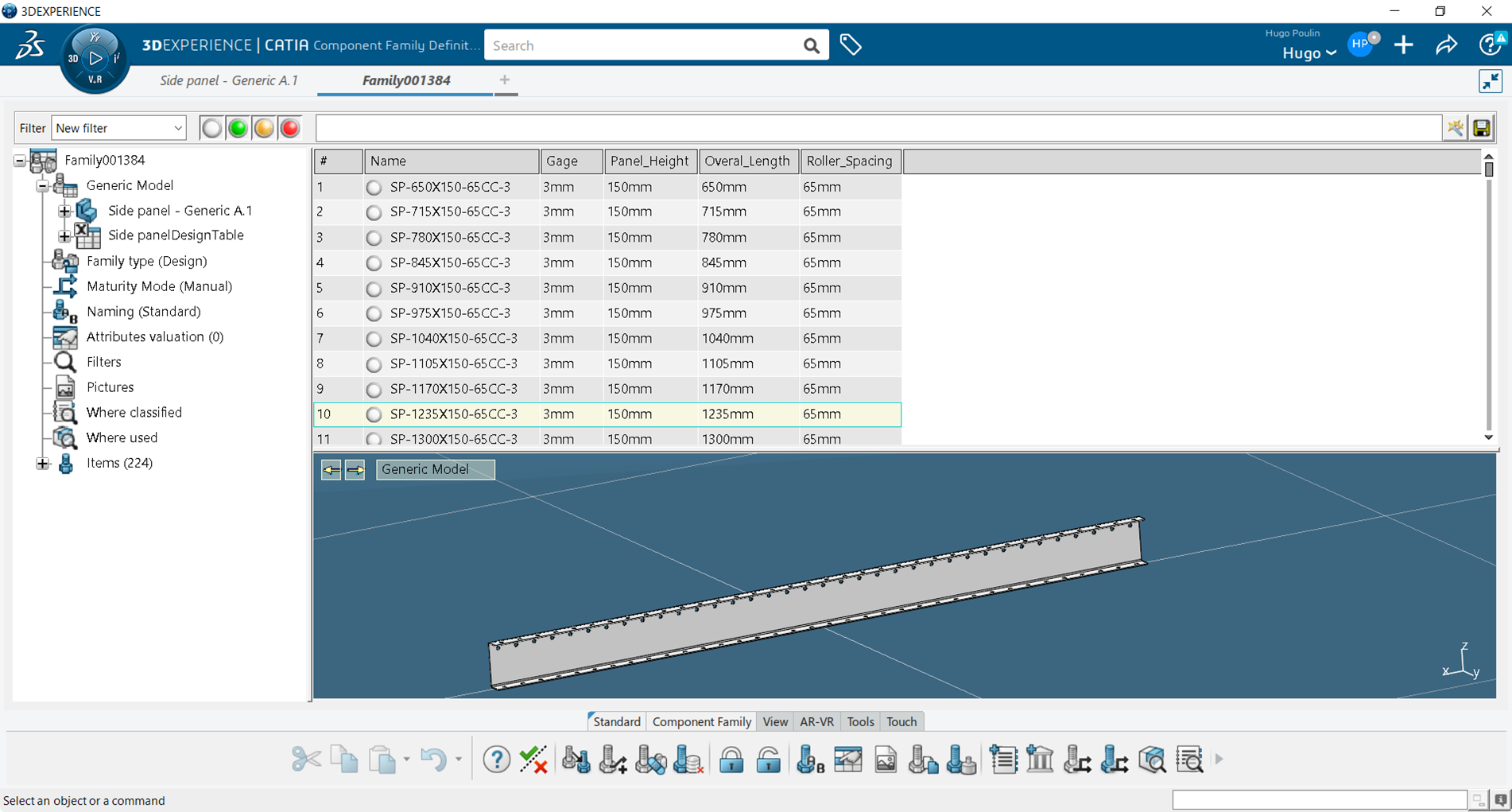Switch to the Component Family toolbar tab
This screenshot has height=812, width=1512.
(x=701, y=721)
